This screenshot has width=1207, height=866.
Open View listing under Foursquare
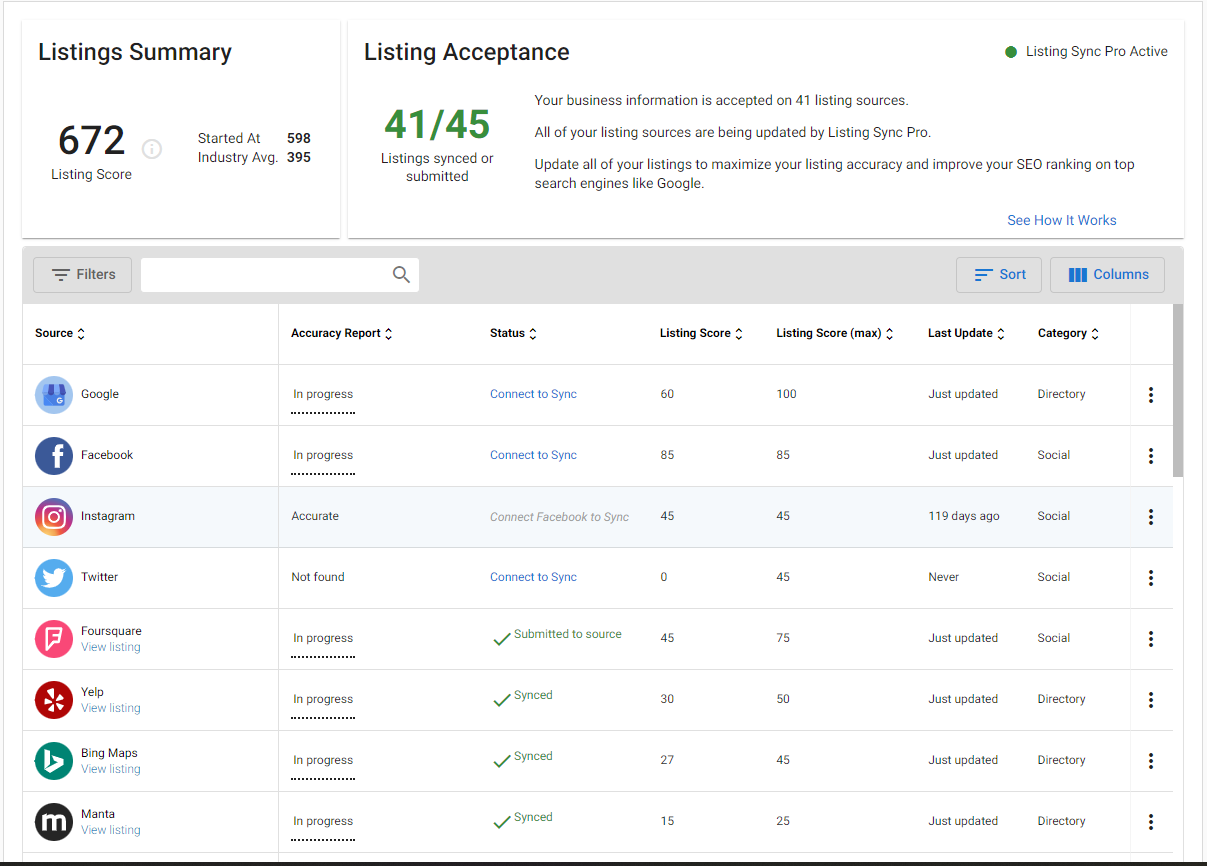(x=111, y=648)
